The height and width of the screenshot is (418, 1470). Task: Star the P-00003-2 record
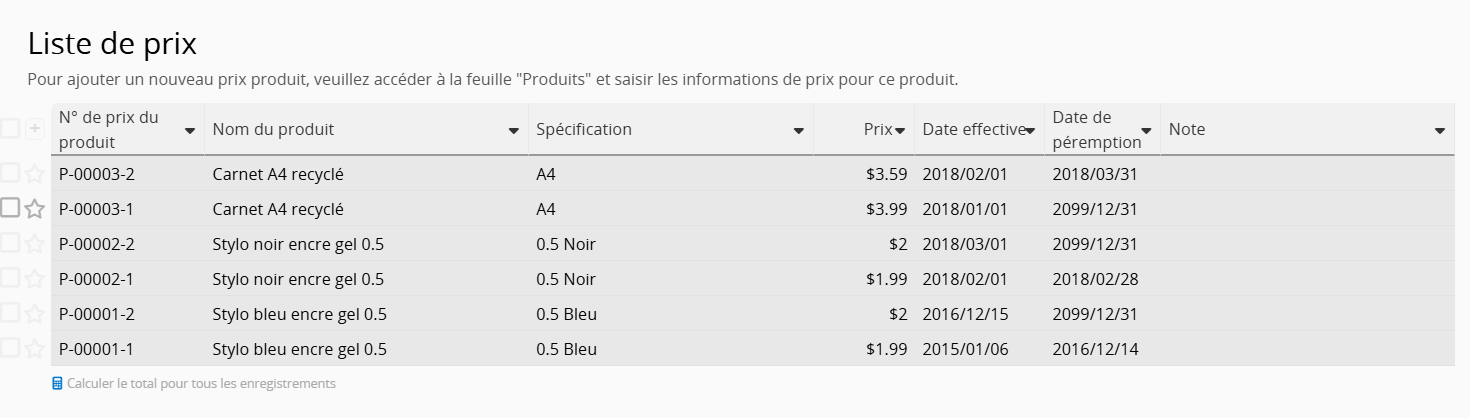[x=35, y=174]
